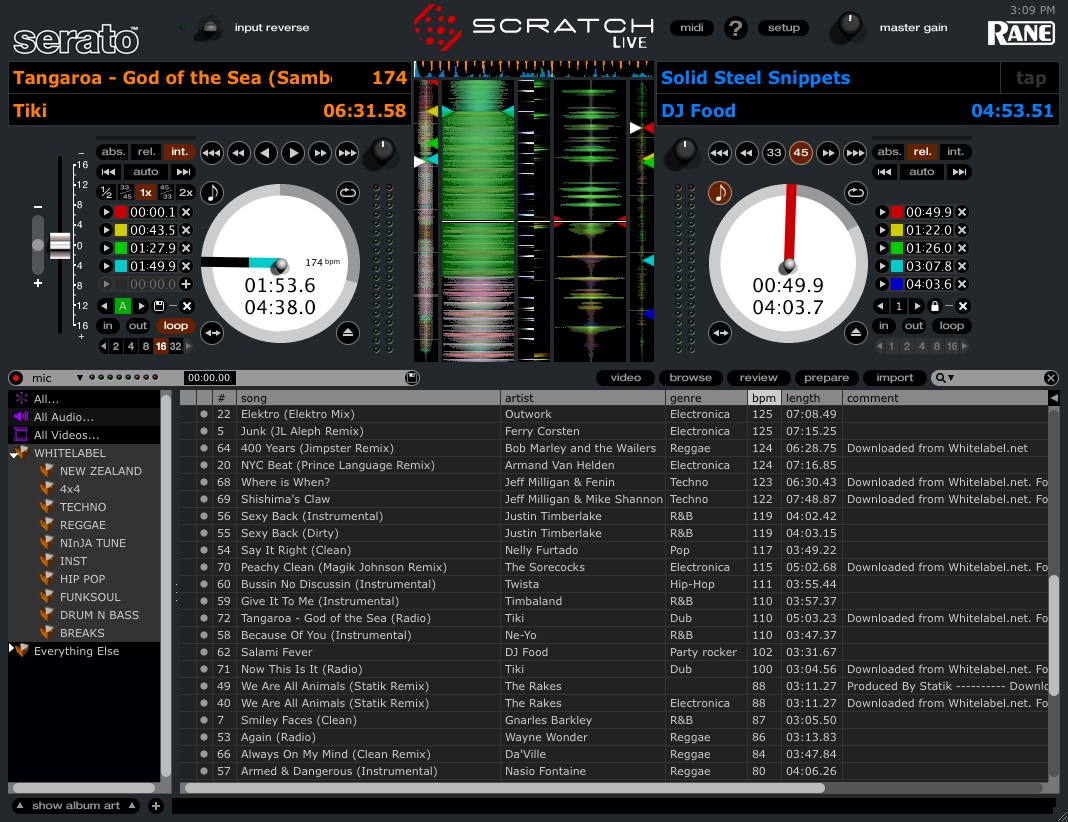Open the help question mark icon
1068x822 pixels.
coord(736,28)
